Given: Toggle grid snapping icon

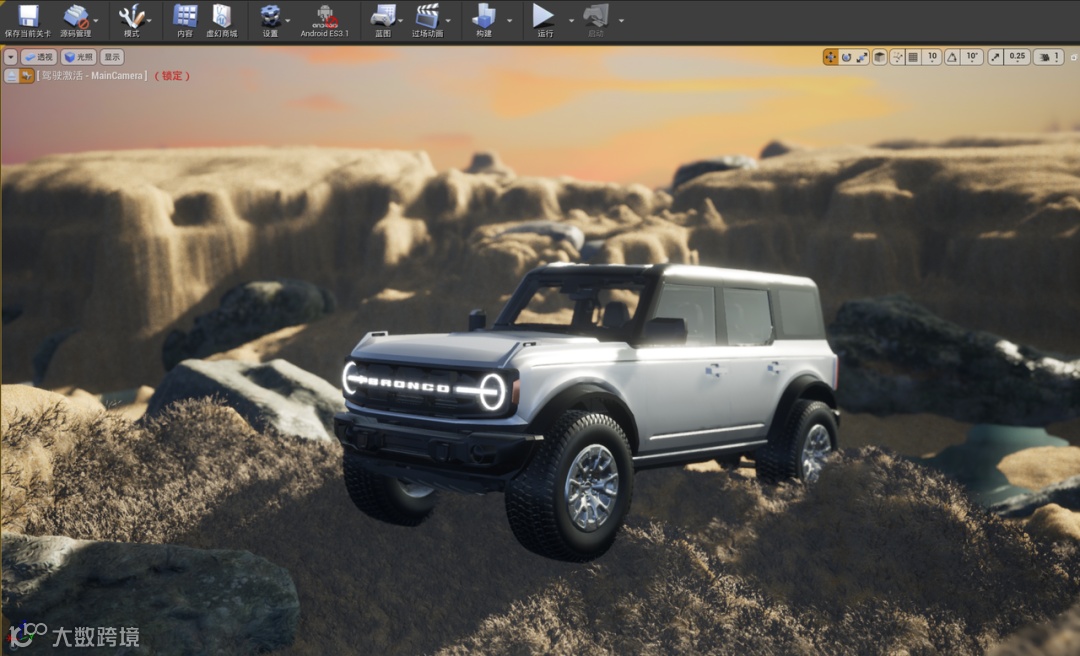Looking at the screenshot, I should [913, 57].
